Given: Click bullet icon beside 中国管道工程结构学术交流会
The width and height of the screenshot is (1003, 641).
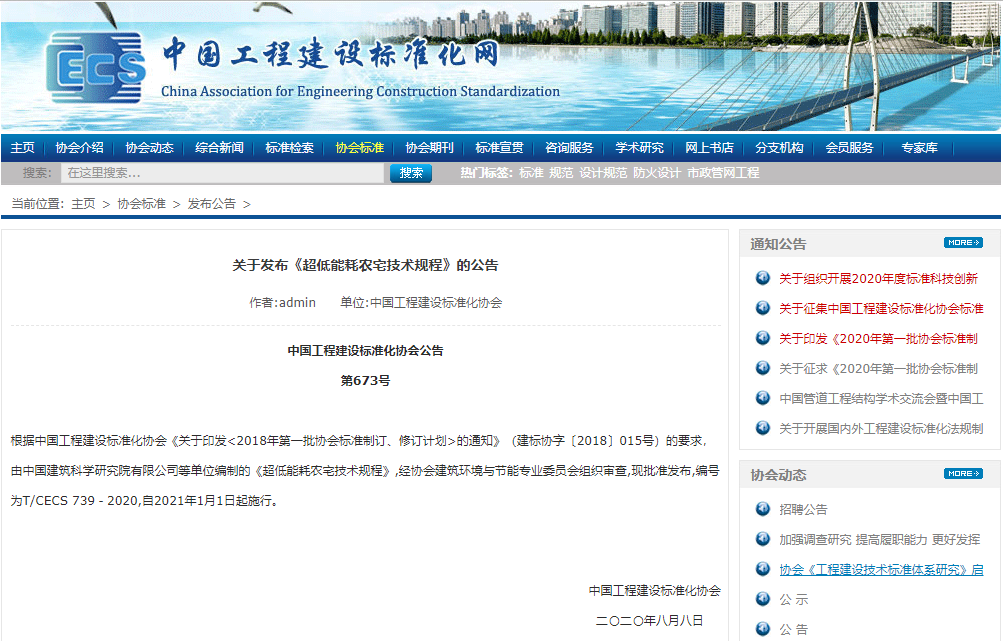Looking at the screenshot, I should tap(762, 398).
